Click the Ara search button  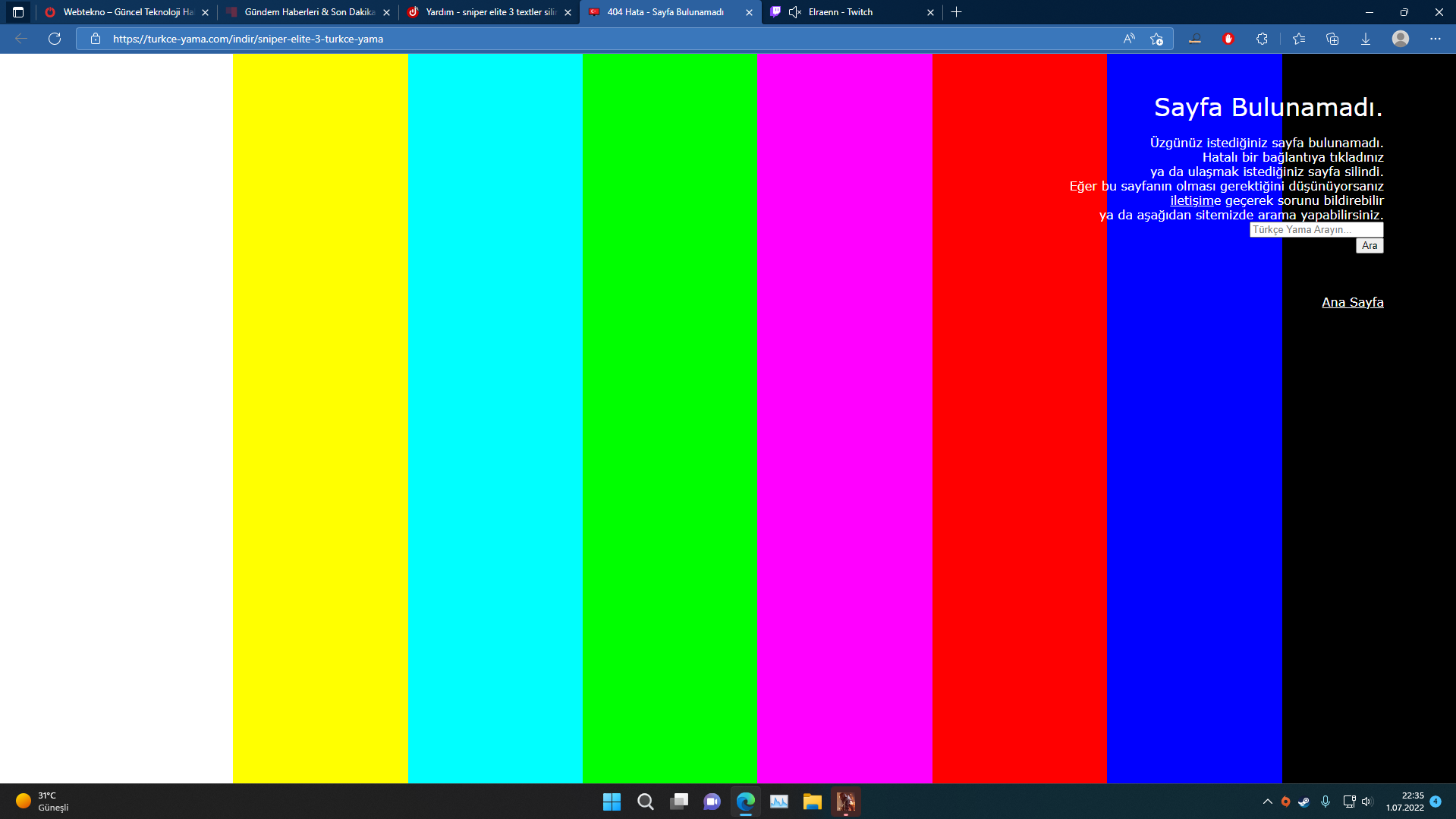click(x=1370, y=245)
